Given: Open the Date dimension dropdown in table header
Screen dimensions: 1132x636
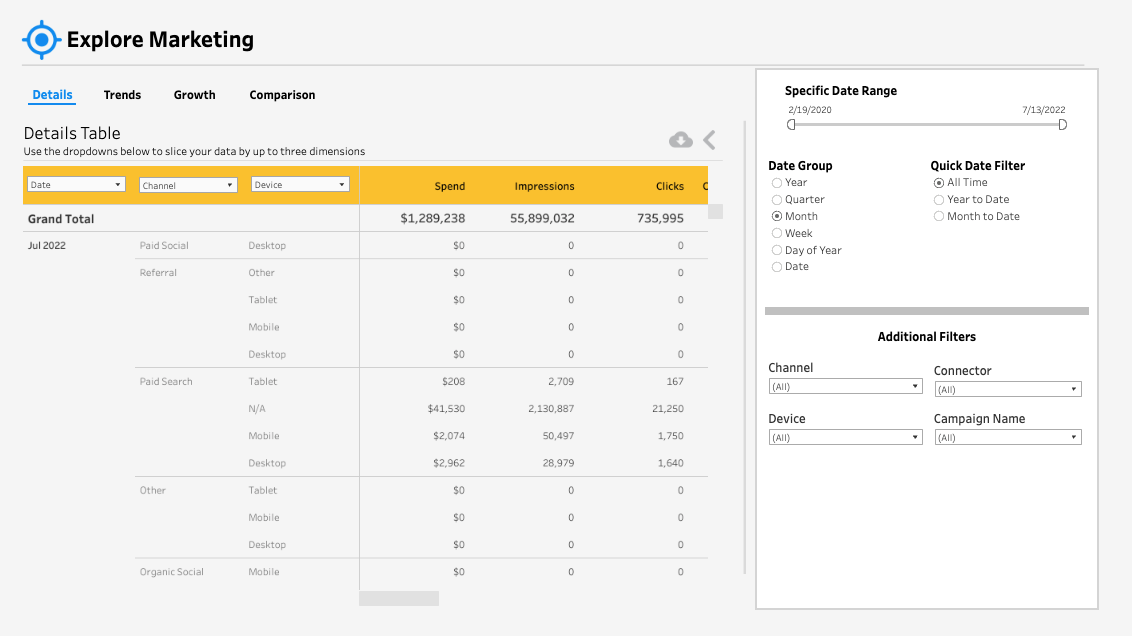Looking at the screenshot, I should [x=76, y=185].
